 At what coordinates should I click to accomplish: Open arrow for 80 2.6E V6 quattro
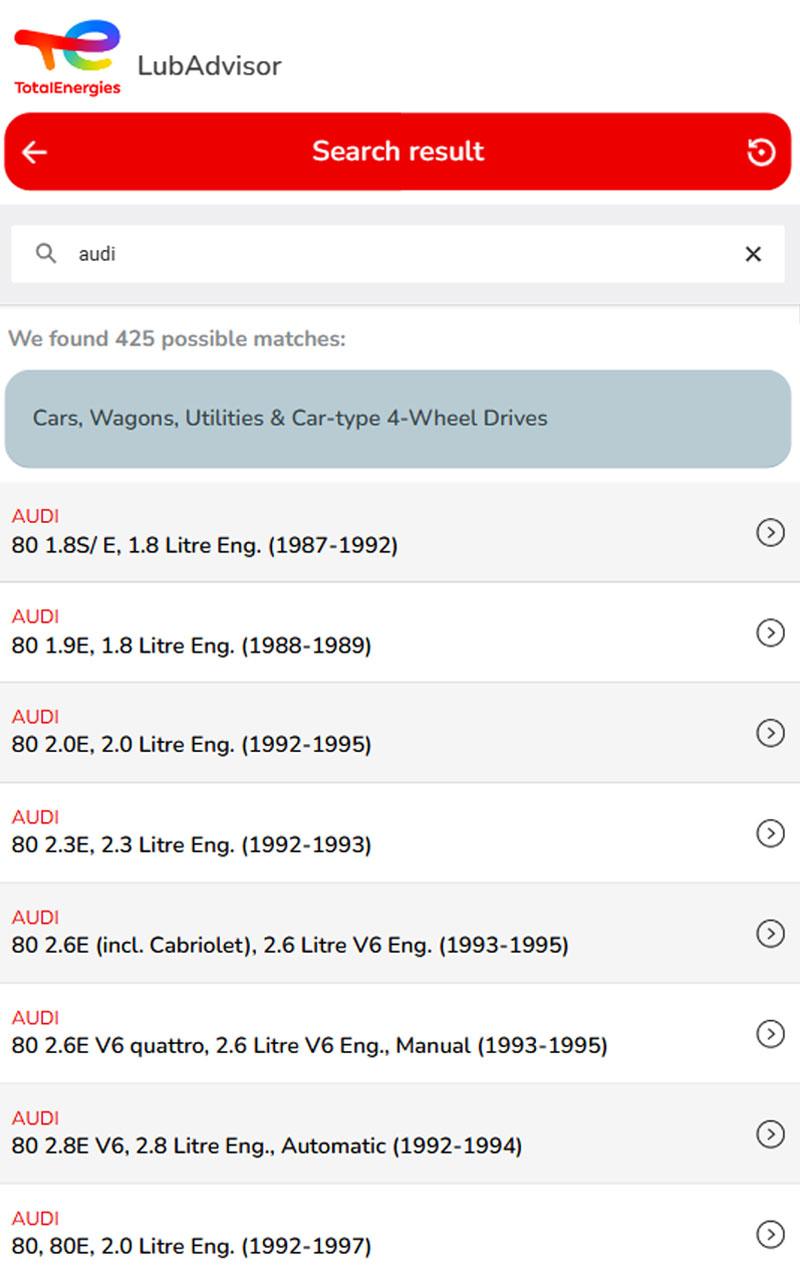pyautogui.click(x=770, y=1033)
